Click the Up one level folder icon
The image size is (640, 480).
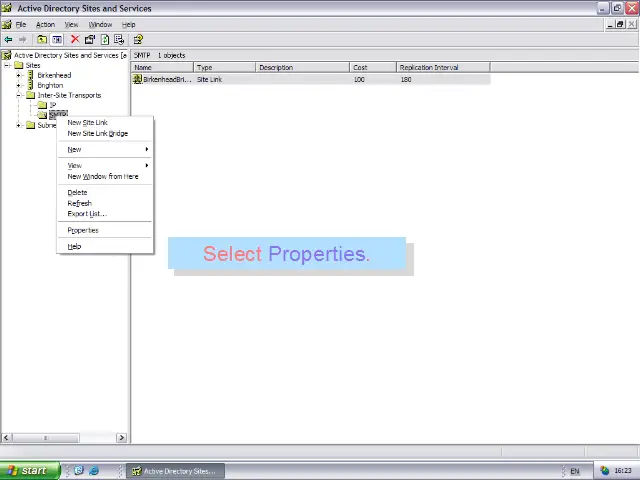[42, 40]
